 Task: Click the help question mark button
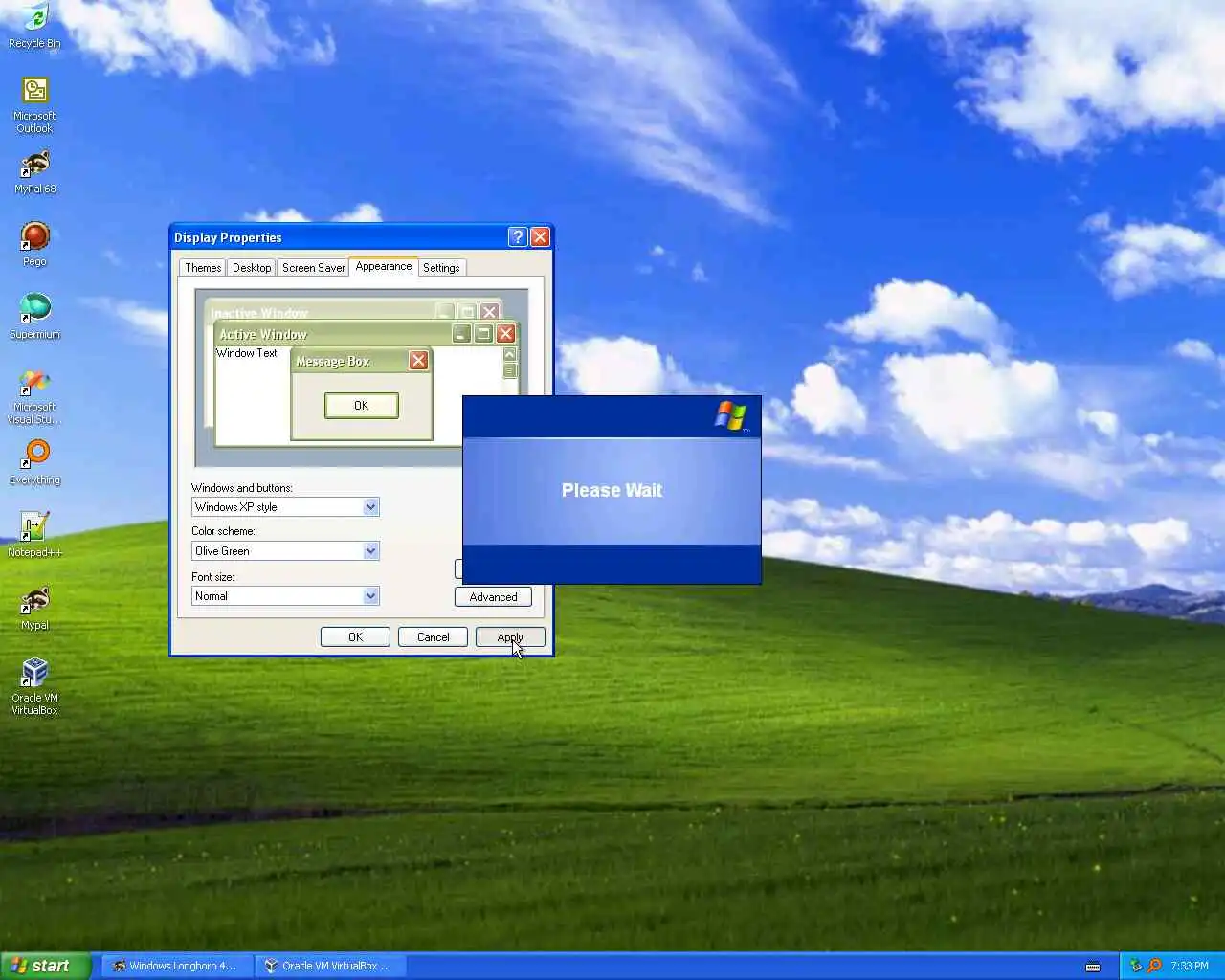tap(518, 237)
